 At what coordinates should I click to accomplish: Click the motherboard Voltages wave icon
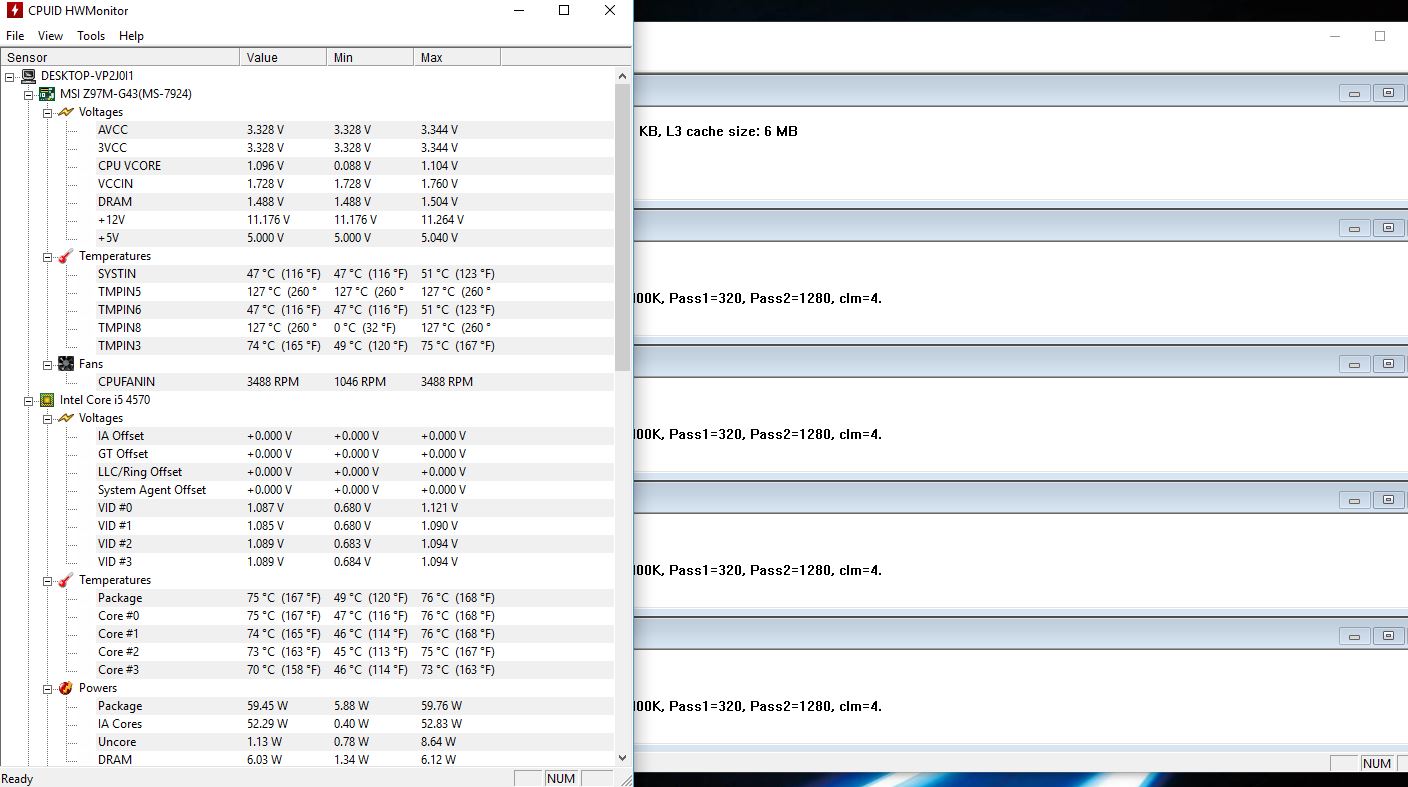click(66, 112)
